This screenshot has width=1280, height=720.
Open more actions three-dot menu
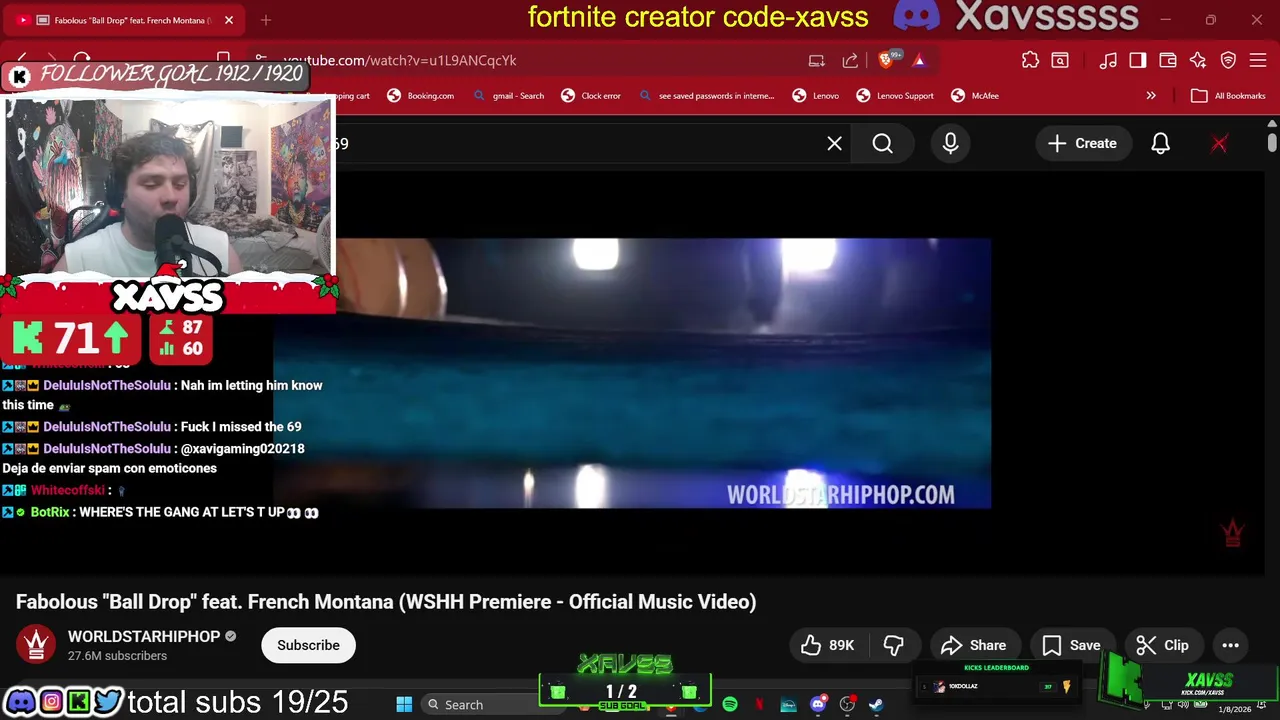1230,645
